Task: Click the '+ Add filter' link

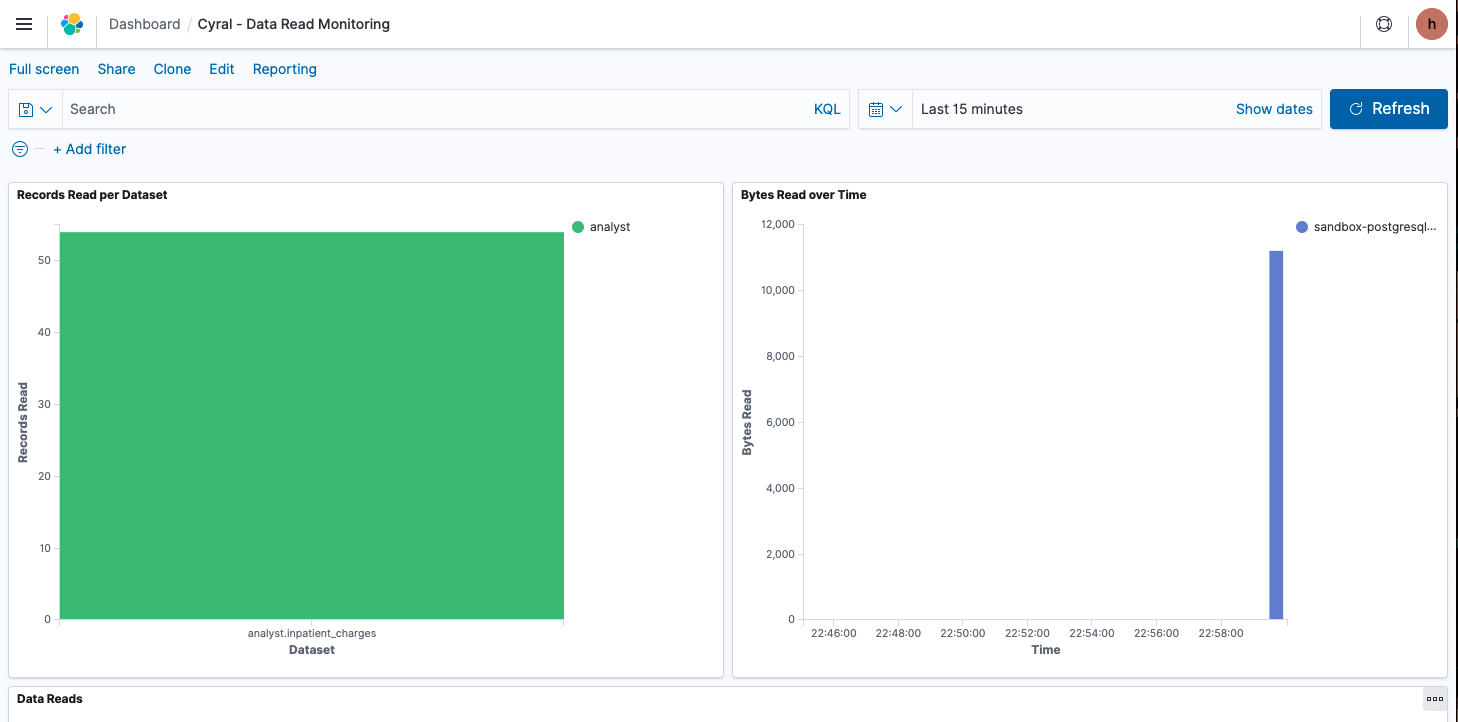Action: tap(89, 148)
